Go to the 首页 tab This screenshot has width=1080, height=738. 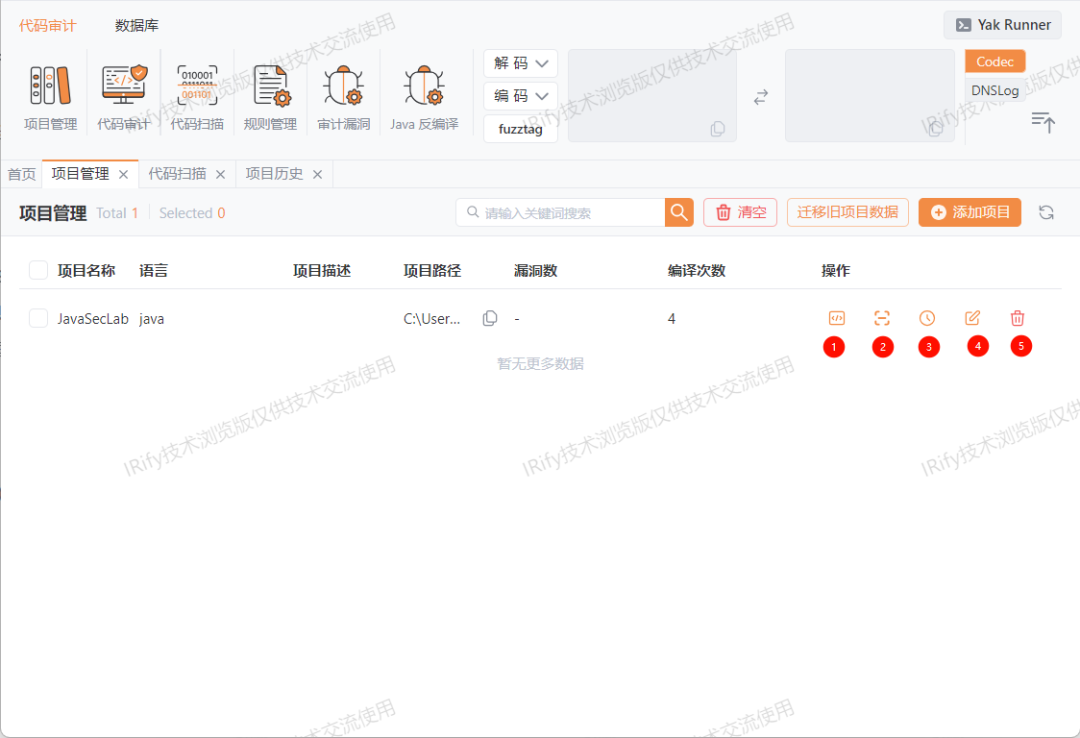click(21, 174)
